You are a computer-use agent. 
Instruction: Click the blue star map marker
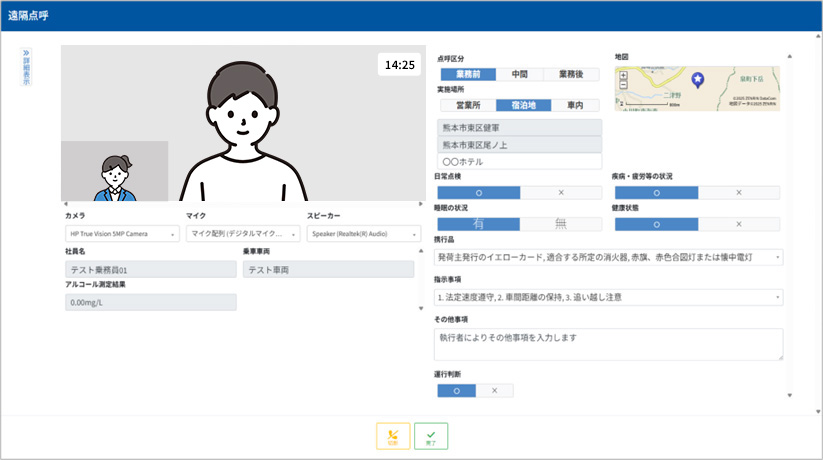697,80
